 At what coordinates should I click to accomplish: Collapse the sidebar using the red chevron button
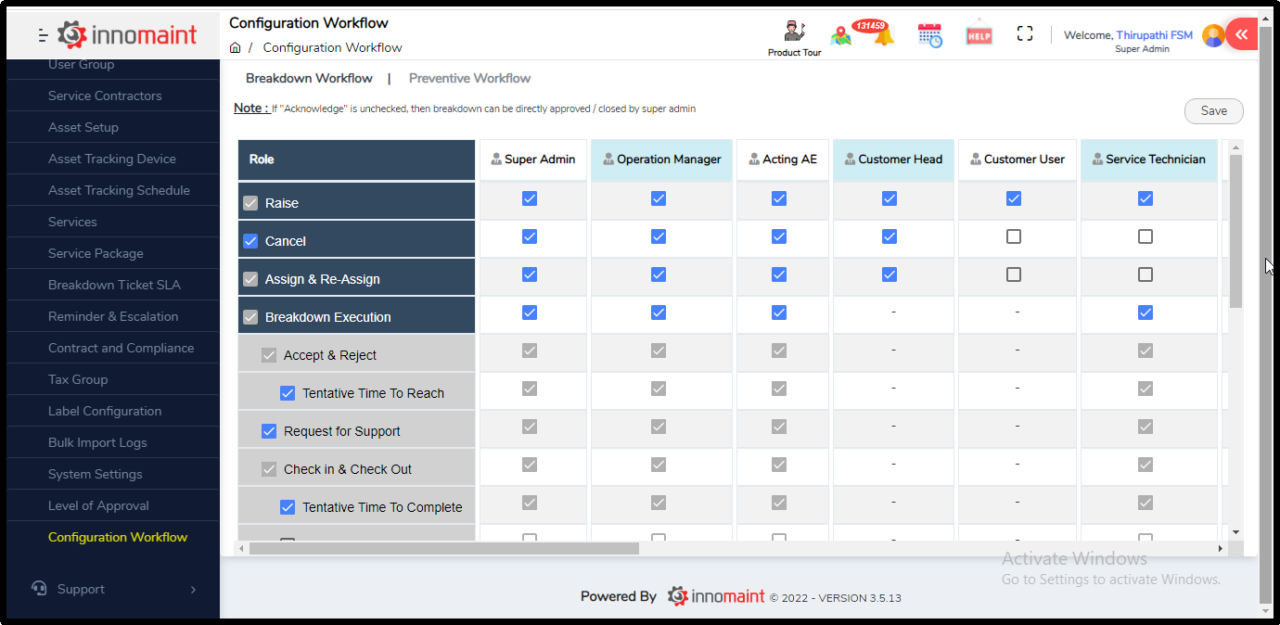tap(1241, 33)
